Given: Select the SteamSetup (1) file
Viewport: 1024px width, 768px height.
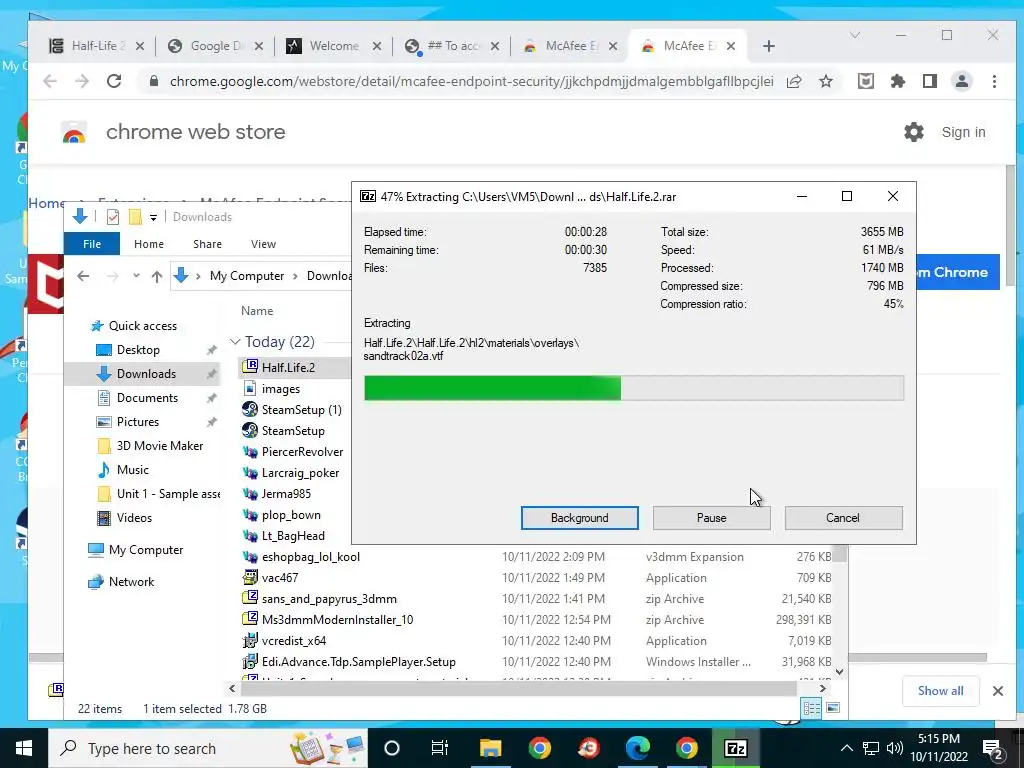Looking at the screenshot, I should (x=301, y=409).
